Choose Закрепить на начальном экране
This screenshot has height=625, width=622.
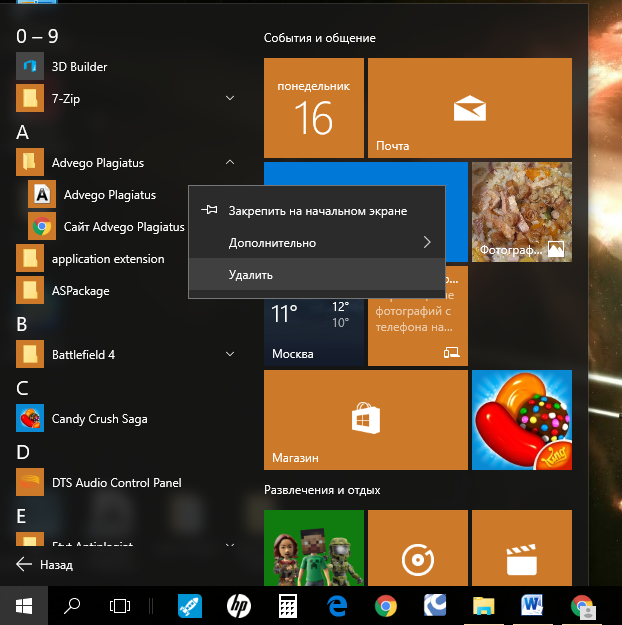click(317, 211)
